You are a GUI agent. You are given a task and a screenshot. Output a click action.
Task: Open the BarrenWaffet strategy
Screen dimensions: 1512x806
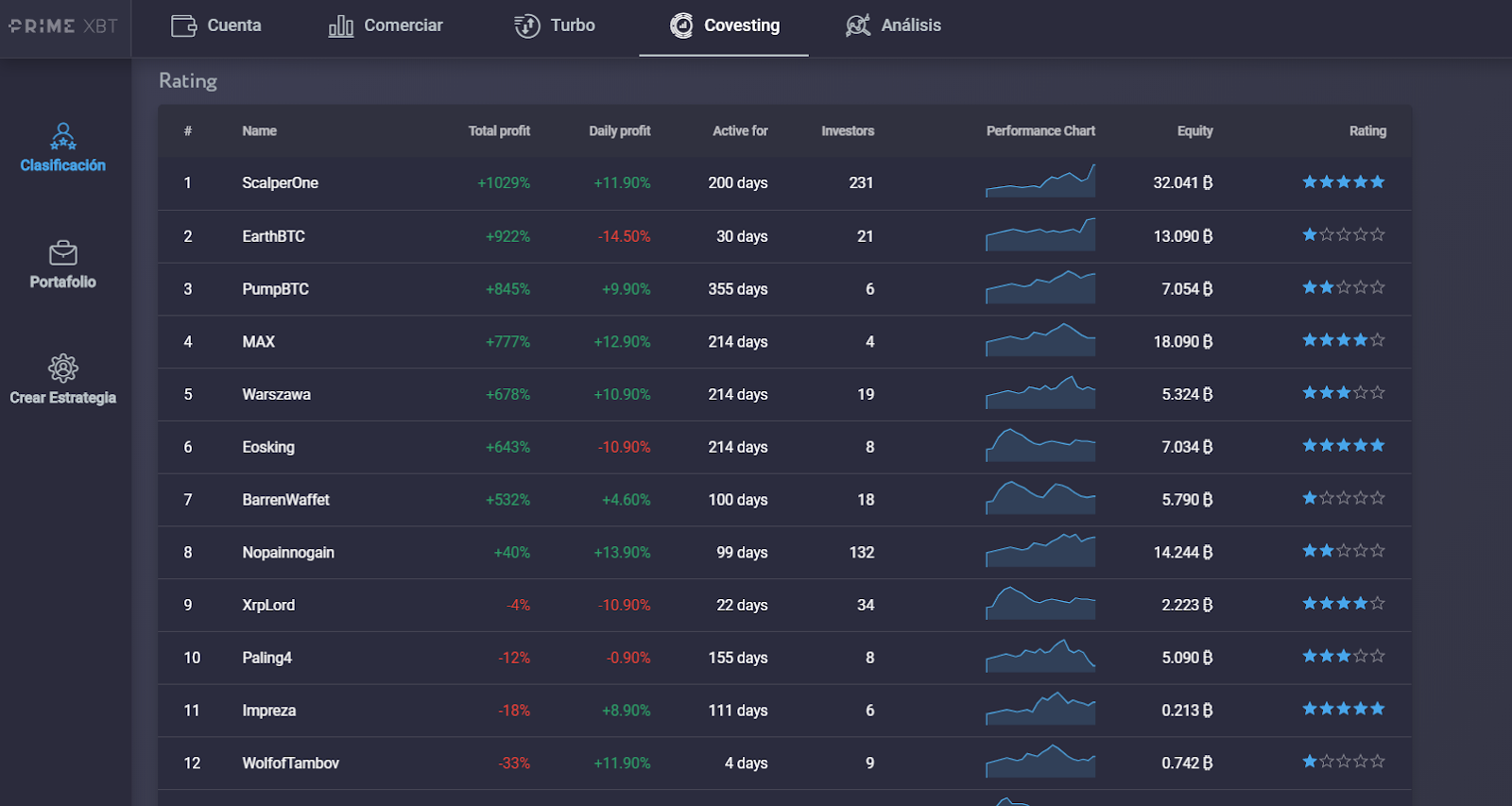pos(285,500)
